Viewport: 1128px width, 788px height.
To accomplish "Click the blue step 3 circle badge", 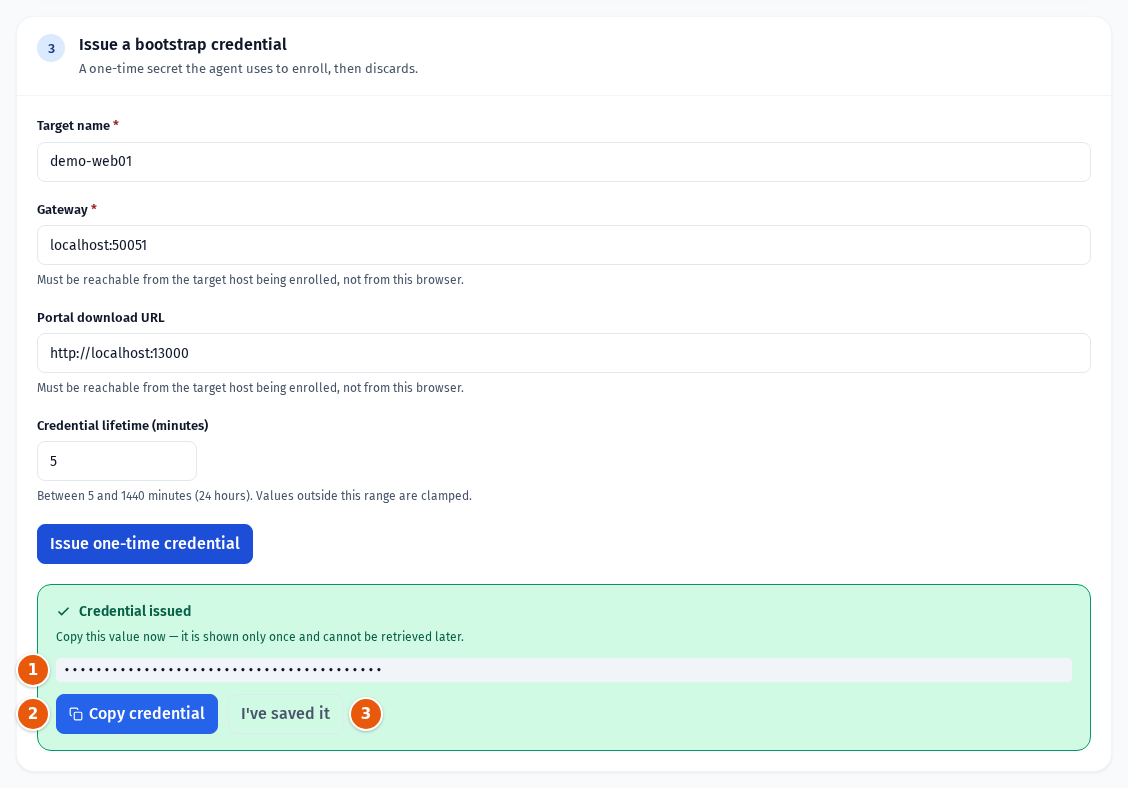I will click(51, 48).
